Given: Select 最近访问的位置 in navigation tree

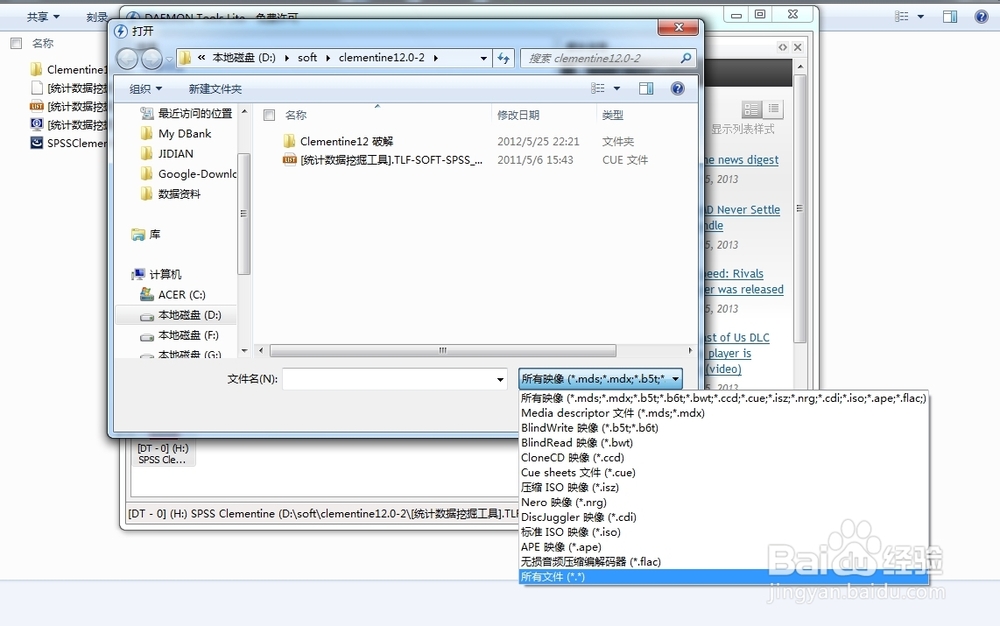Looking at the screenshot, I should [x=186, y=113].
